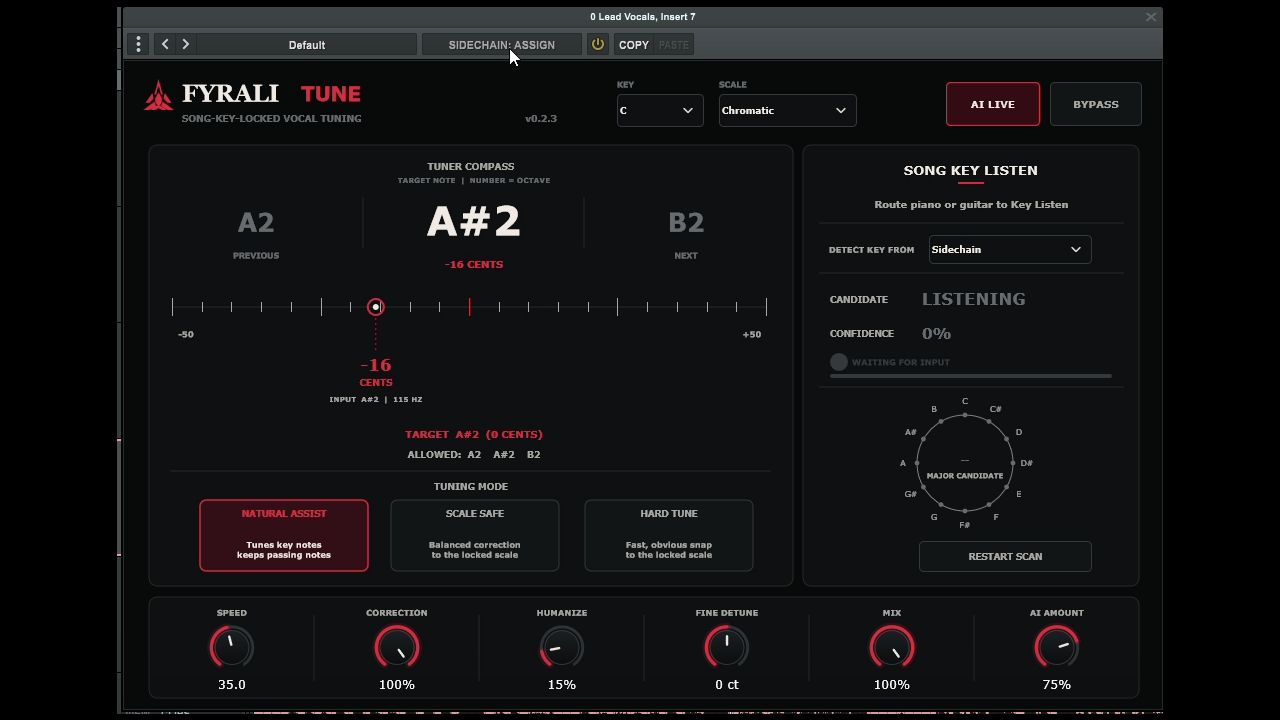Select the NATURAL ASSIST tuning mode

284,535
